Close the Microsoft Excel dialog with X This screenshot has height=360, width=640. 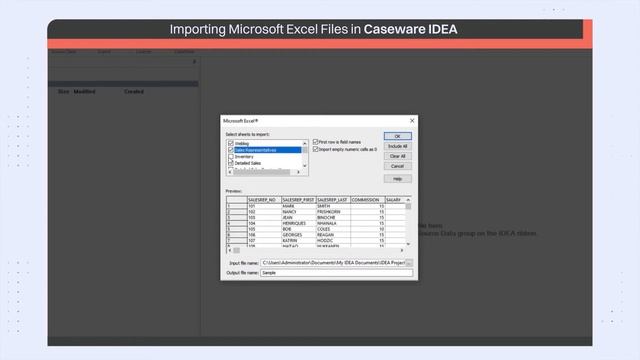point(412,121)
